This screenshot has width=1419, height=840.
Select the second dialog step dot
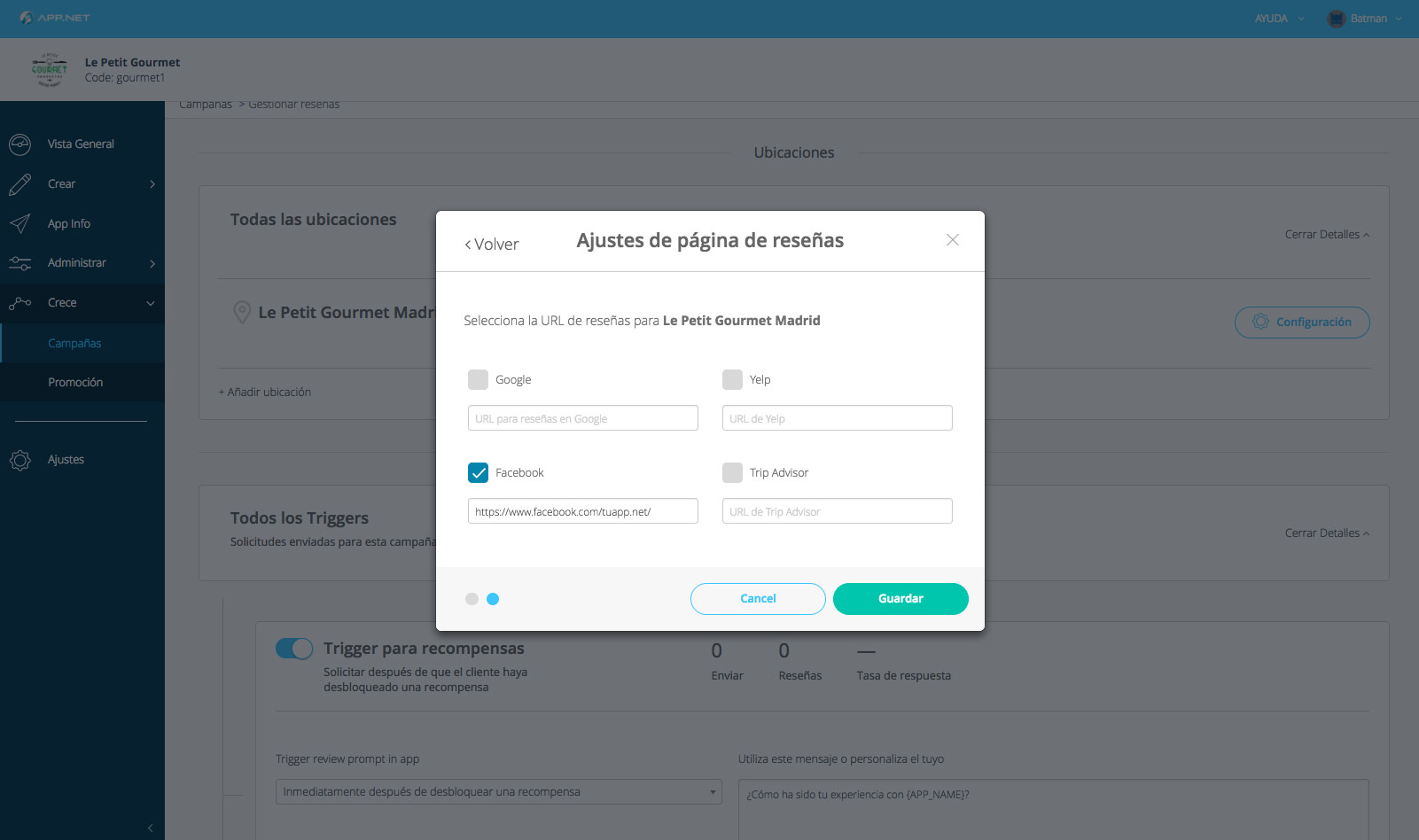coord(493,599)
